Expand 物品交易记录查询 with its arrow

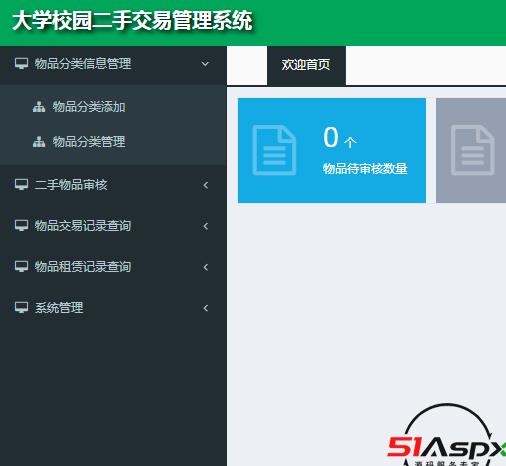[x=206, y=226]
